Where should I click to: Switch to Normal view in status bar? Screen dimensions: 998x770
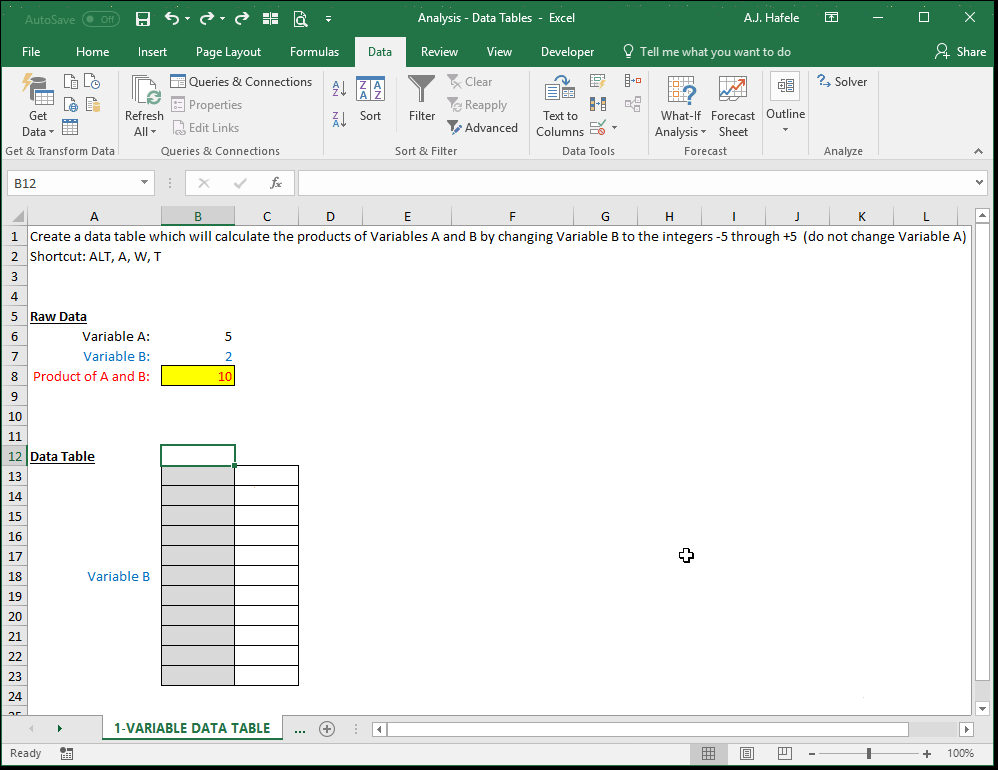coord(708,753)
